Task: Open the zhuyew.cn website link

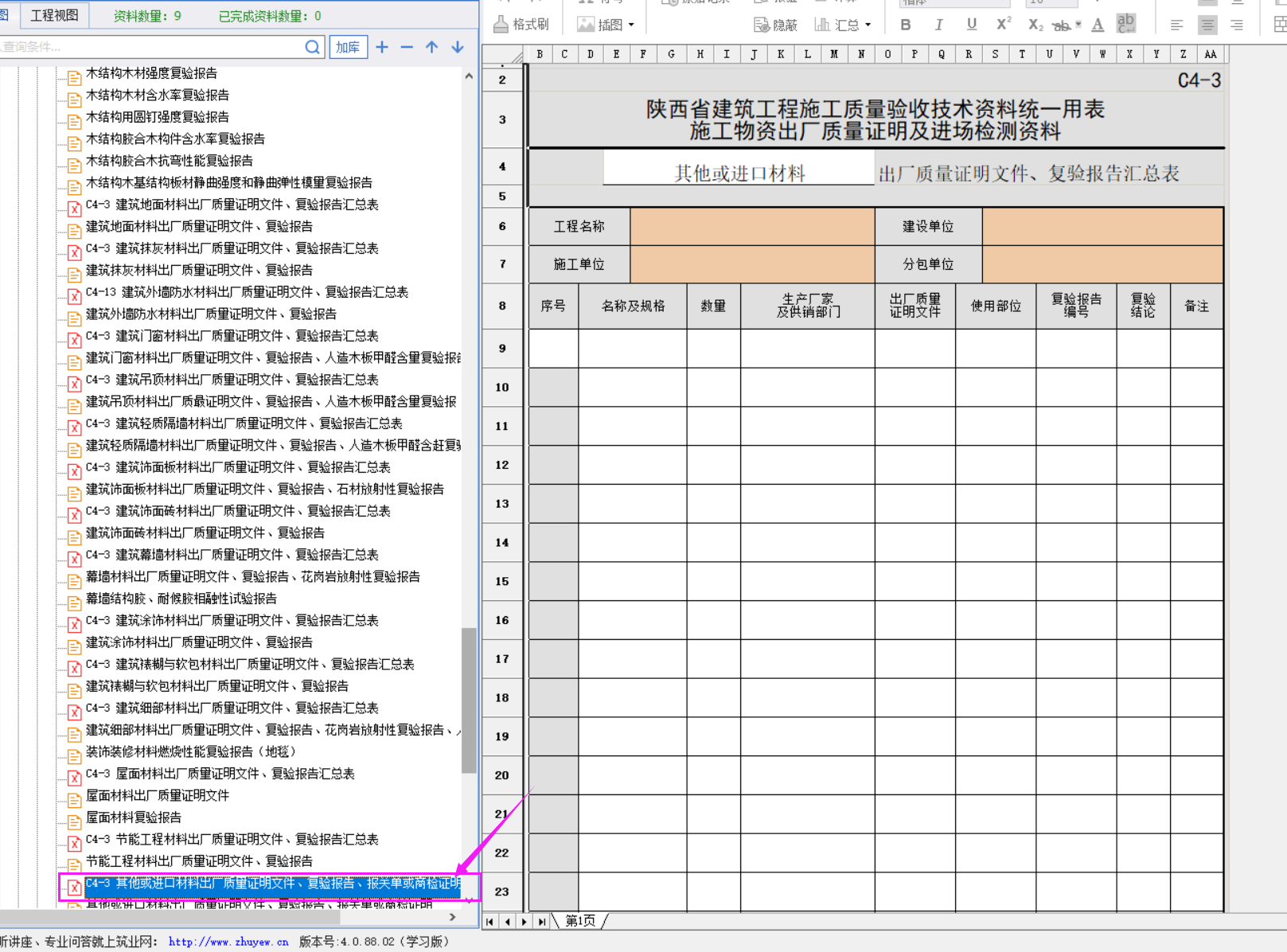Action: coord(228,942)
